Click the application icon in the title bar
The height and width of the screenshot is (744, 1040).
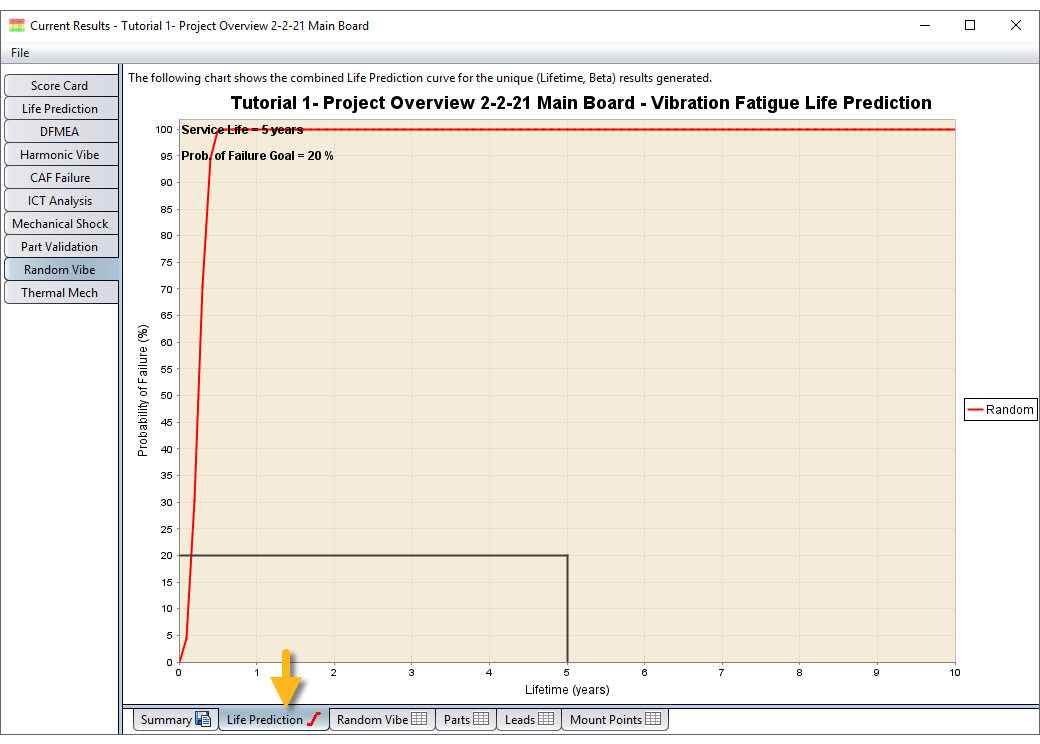click(17, 26)
